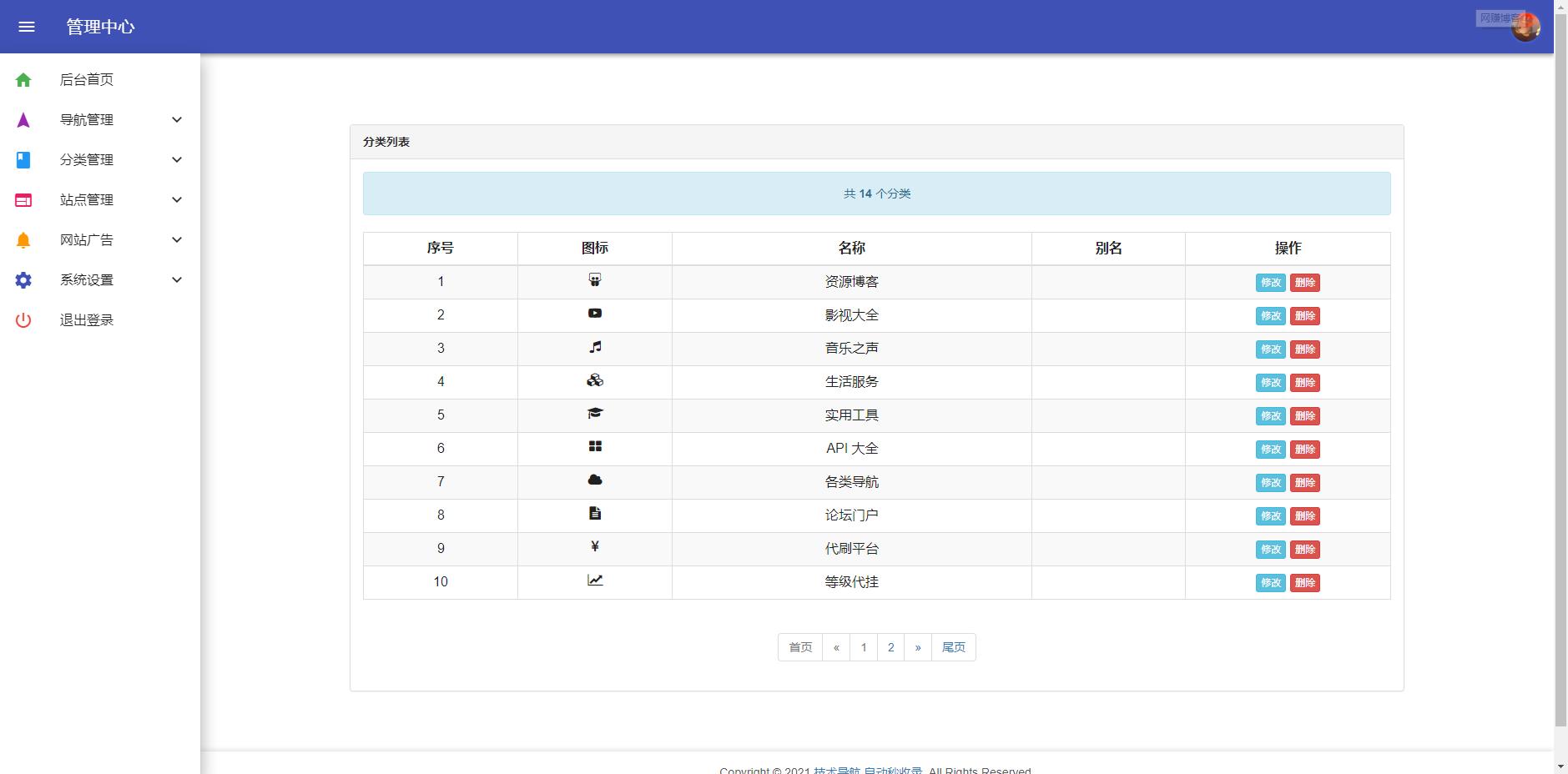
Task: Delete the 论坛门户 category
Action: coord(1305,516)
